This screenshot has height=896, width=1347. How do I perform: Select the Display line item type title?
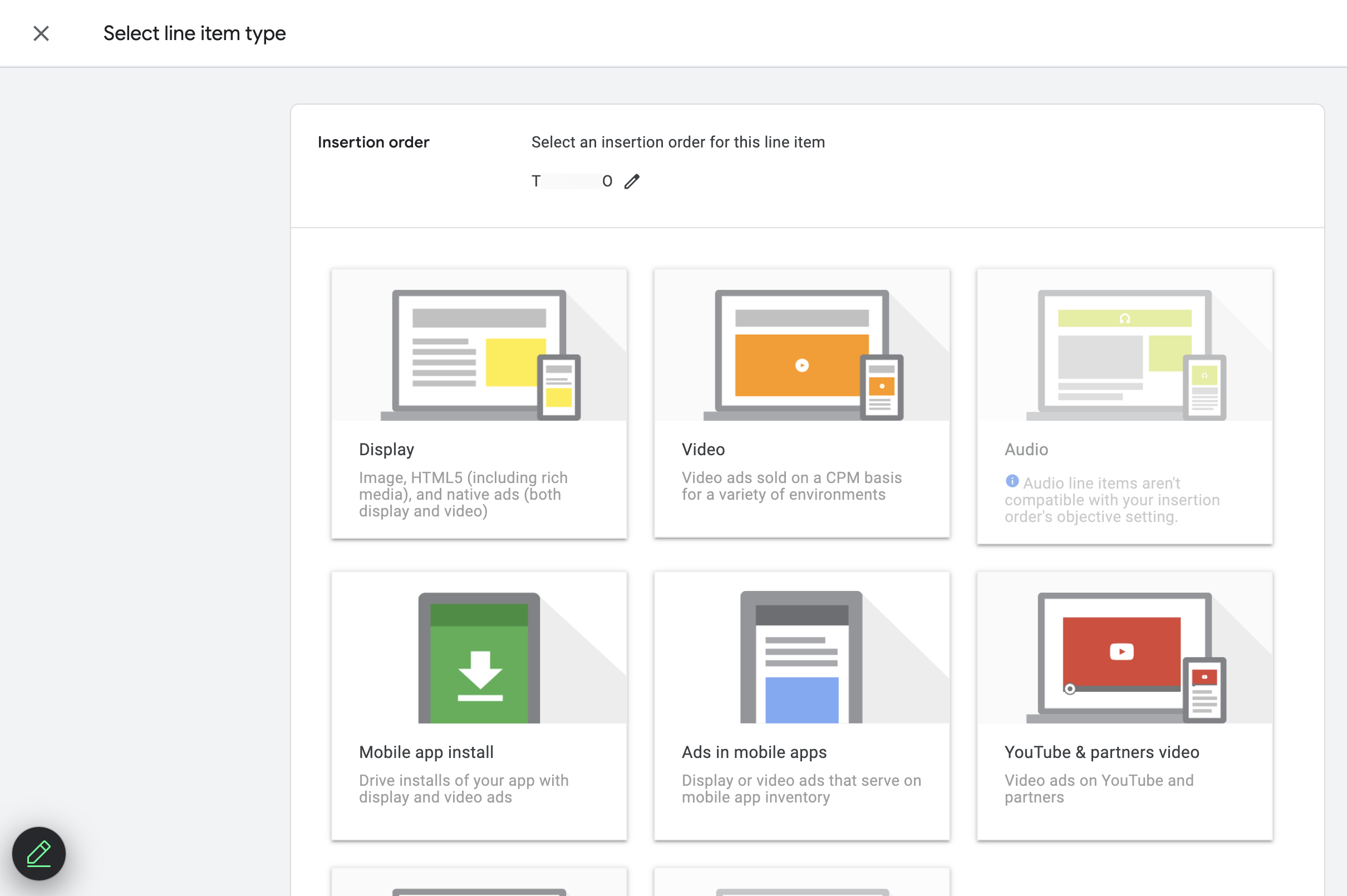pyautogui.click(x=386, y=450)
